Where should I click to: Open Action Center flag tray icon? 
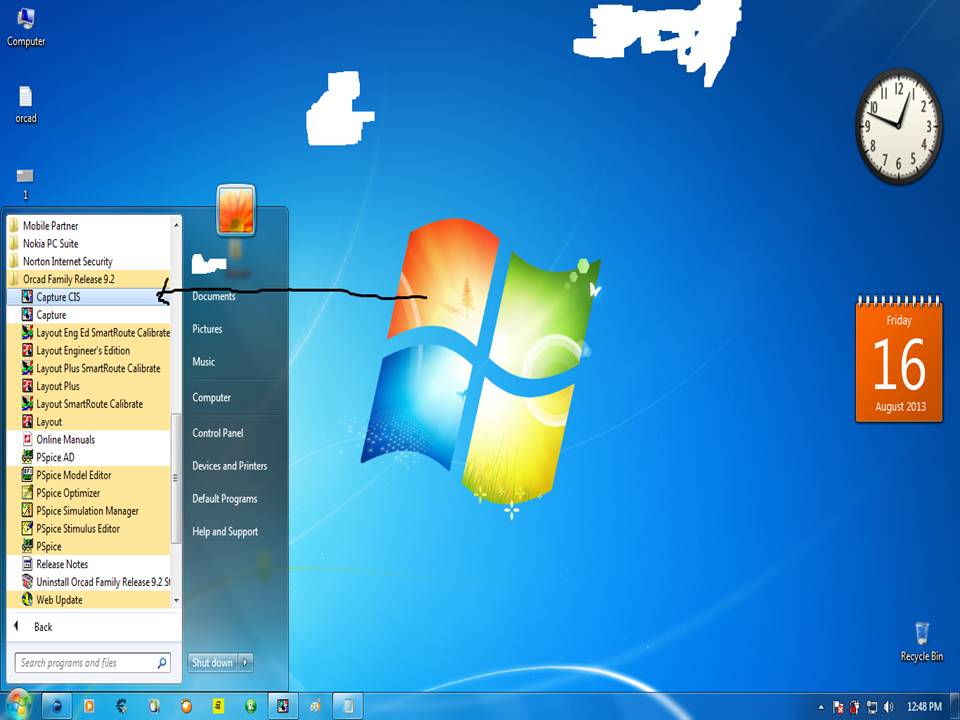839,707
